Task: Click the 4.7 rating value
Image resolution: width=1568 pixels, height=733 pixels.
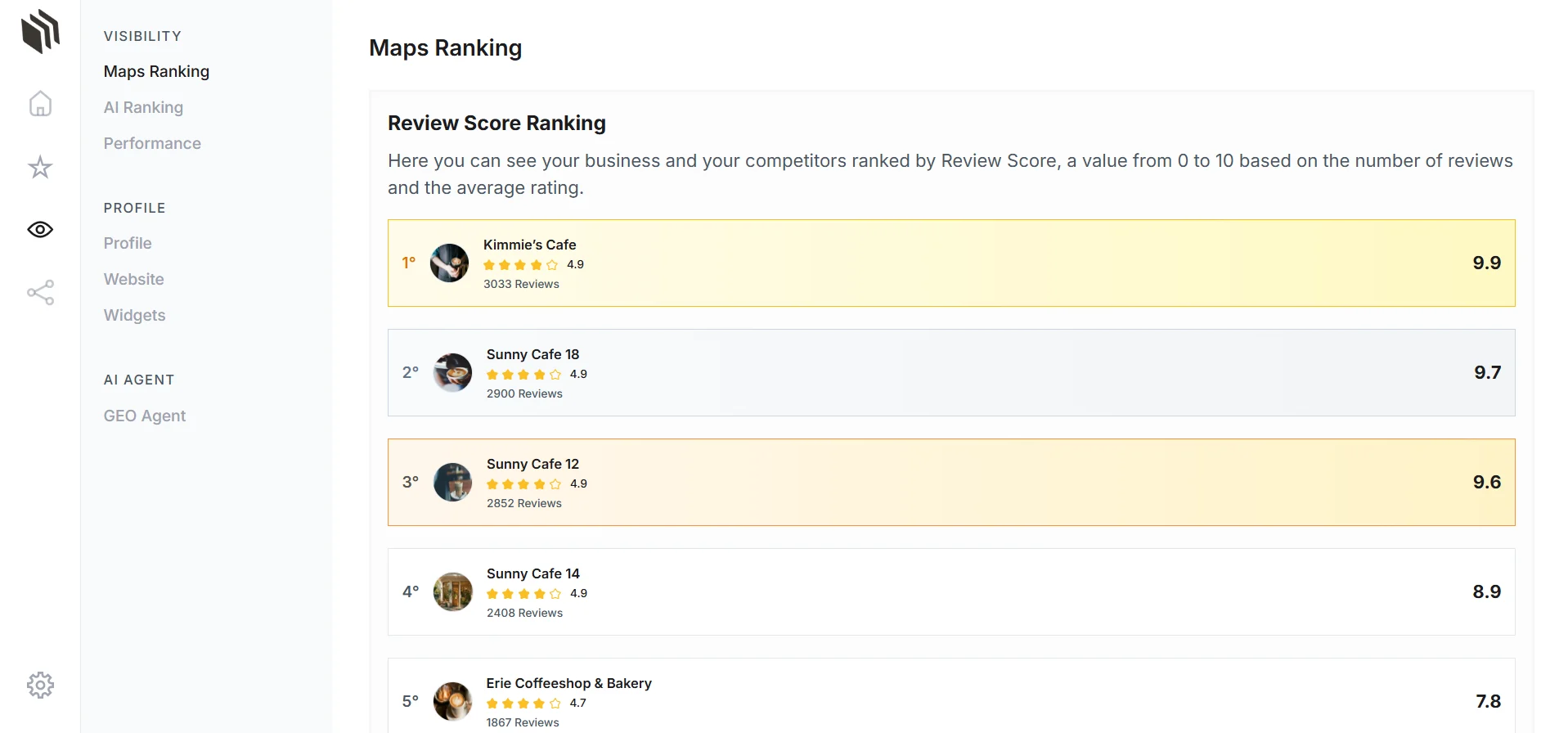Action: click(x=578, y=703)
